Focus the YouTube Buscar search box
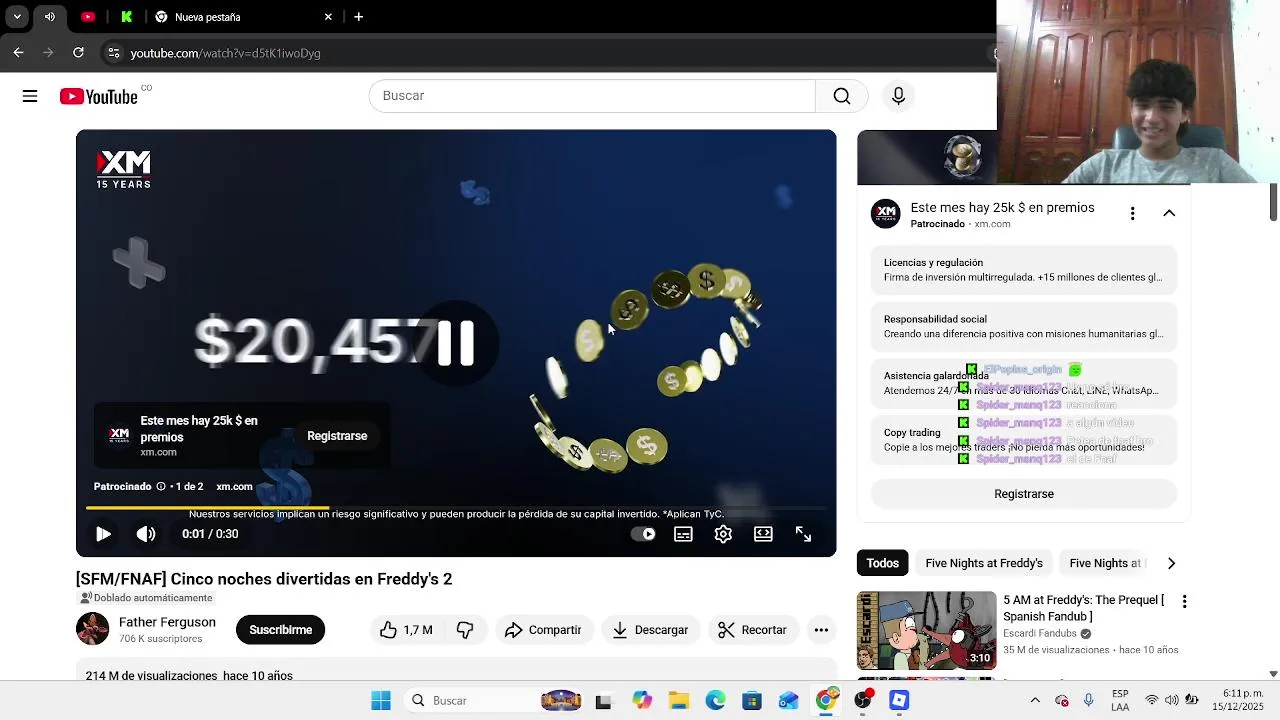Image resolution: width=1280 pixels, height=720 pixels. pos(592,96)
